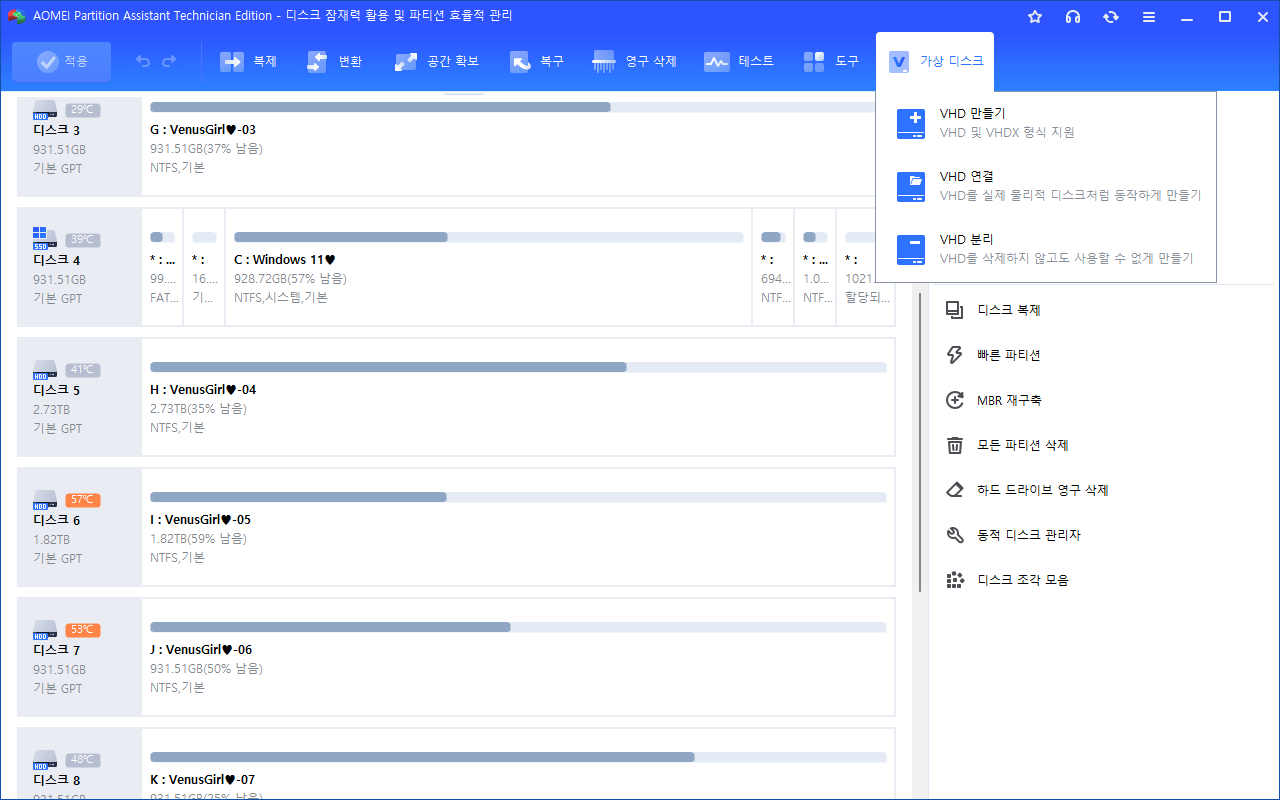Click the wrench dynamic disk manager icon
This screenshot has width=1280, height=800.
coord(955,535)
